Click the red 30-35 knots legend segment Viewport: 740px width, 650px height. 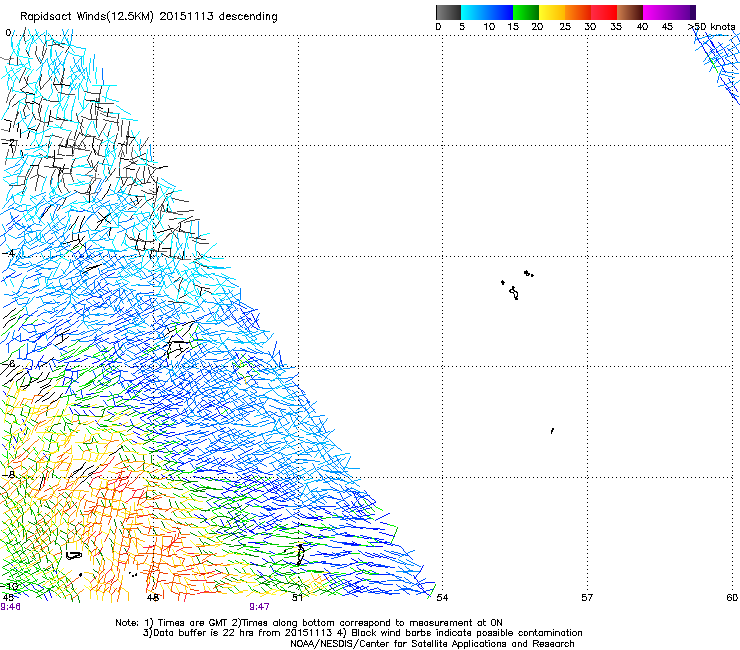(604, 12)
